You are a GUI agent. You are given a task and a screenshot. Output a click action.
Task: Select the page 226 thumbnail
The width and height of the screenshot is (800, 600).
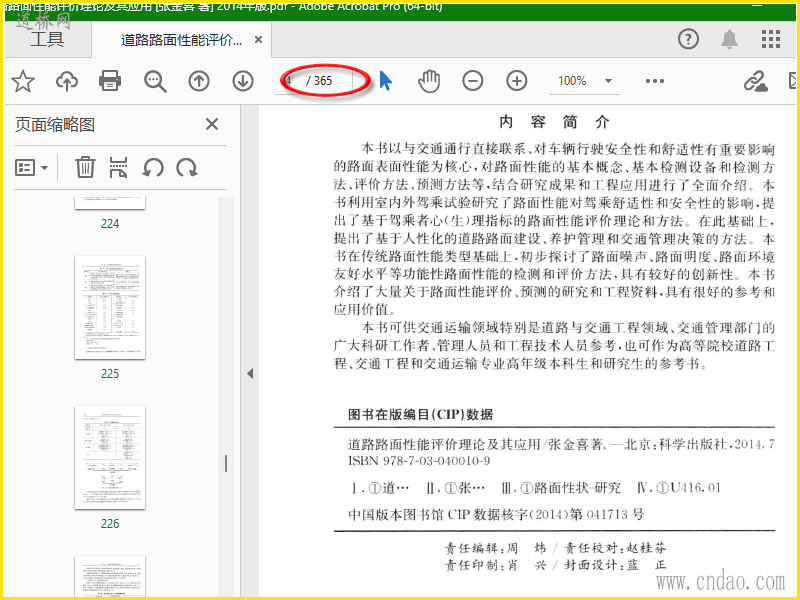click(110, 458)
